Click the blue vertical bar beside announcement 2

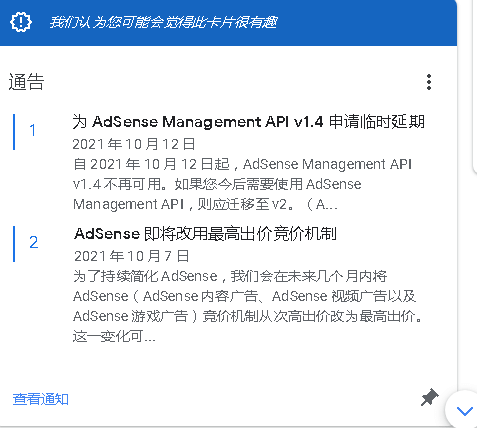tap(14, 244)
